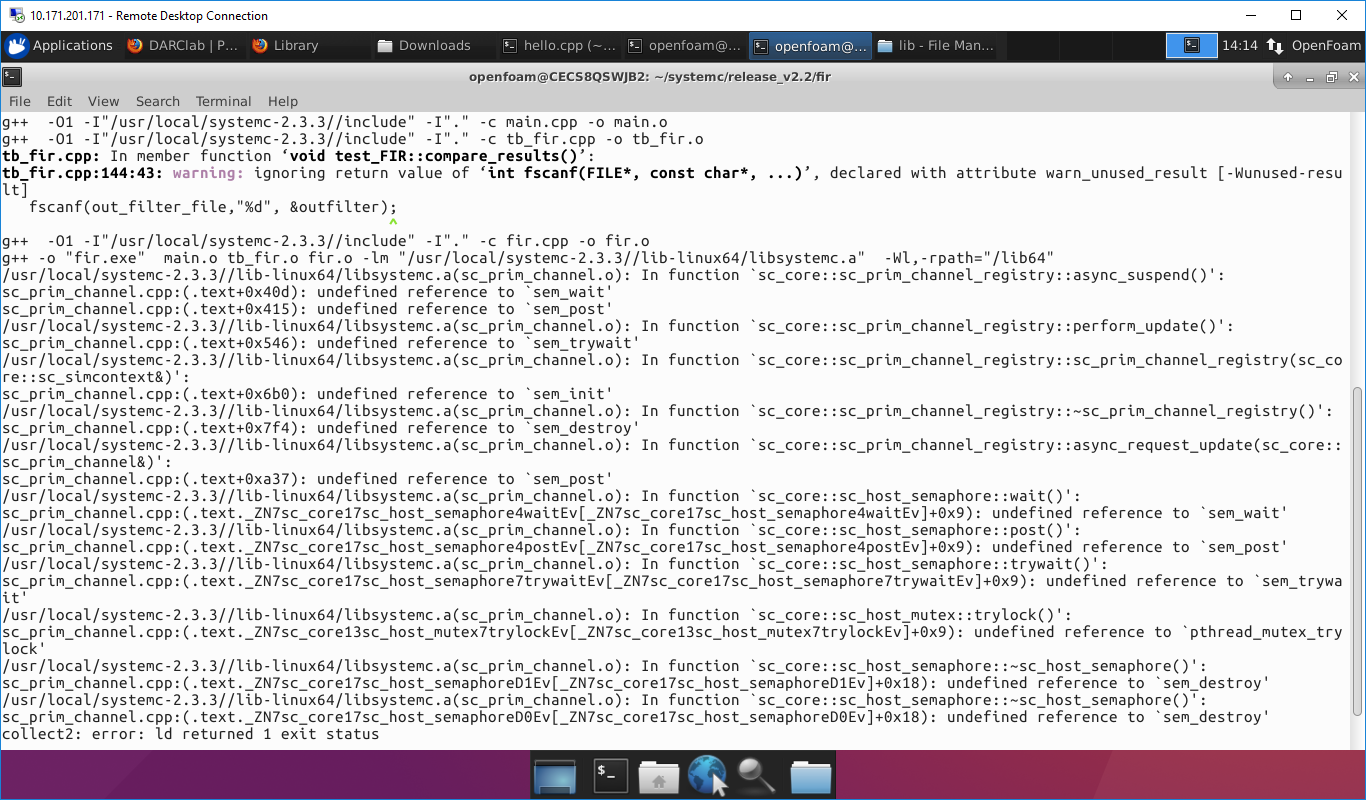Screen dimensions: 1366x800
Task: Click the terminal window menu icon in title bar
Action: (12, 77)
